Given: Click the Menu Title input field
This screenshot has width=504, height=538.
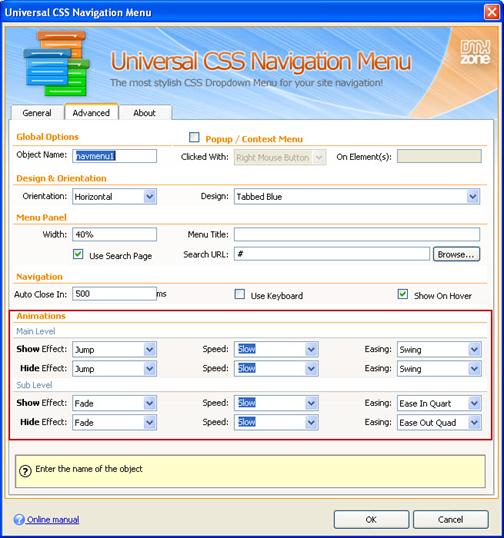Looking at the screenshot, I should [357, 235].
